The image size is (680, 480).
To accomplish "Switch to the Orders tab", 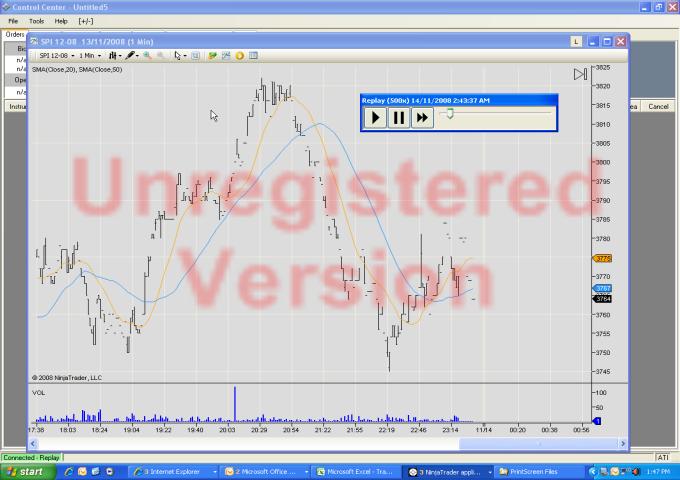I will coord(14,34).
